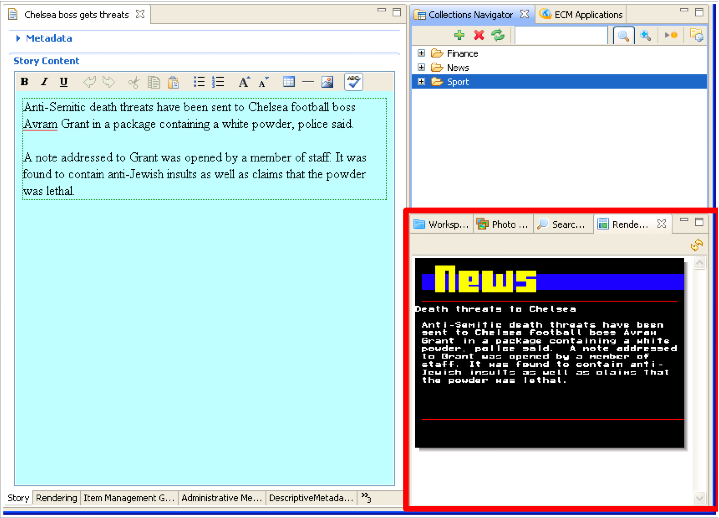Click the folder link icon in navigator toolbar
719x518 pixels.
[697, 35]
